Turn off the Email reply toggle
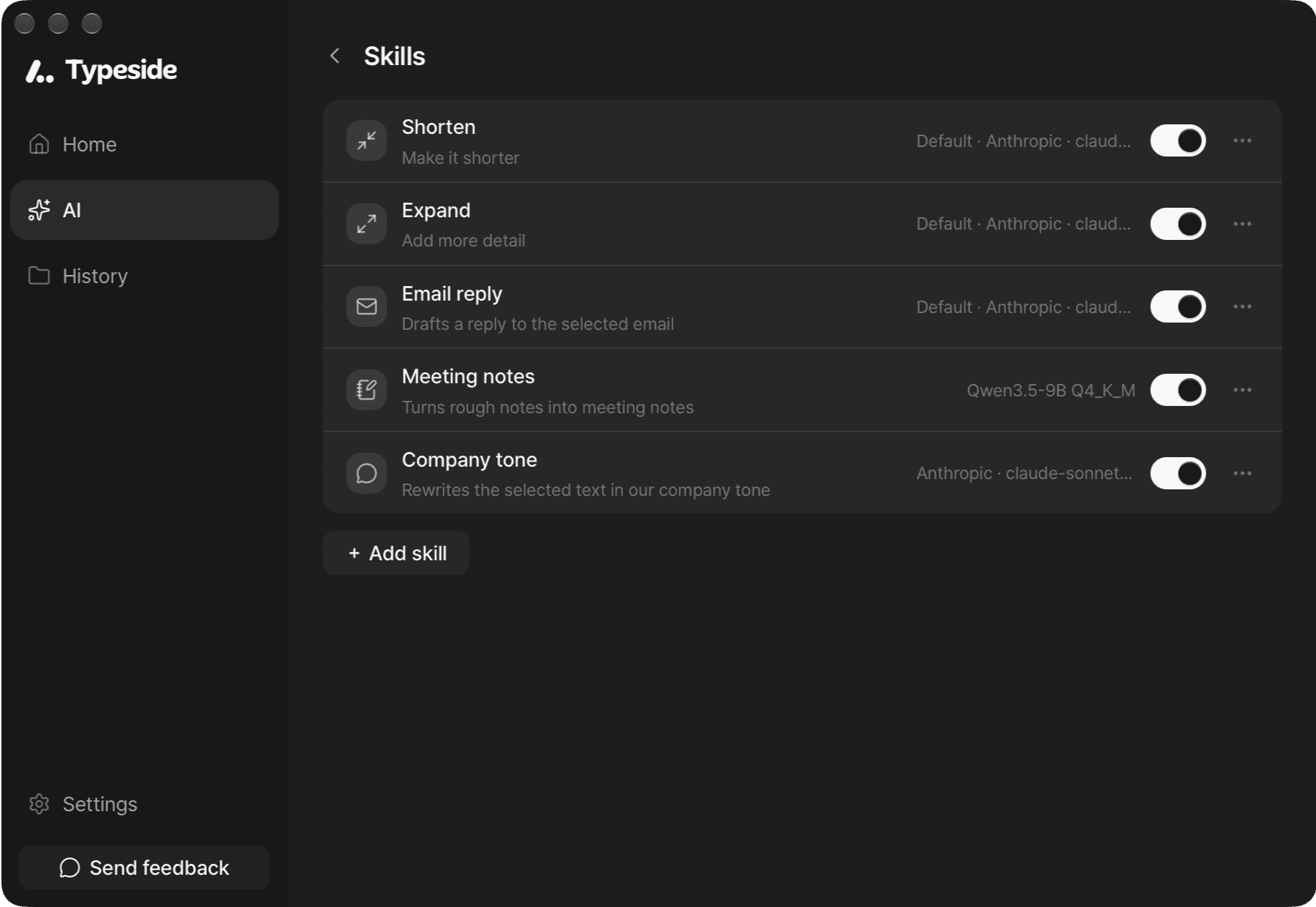 [x=1178, y=306]
